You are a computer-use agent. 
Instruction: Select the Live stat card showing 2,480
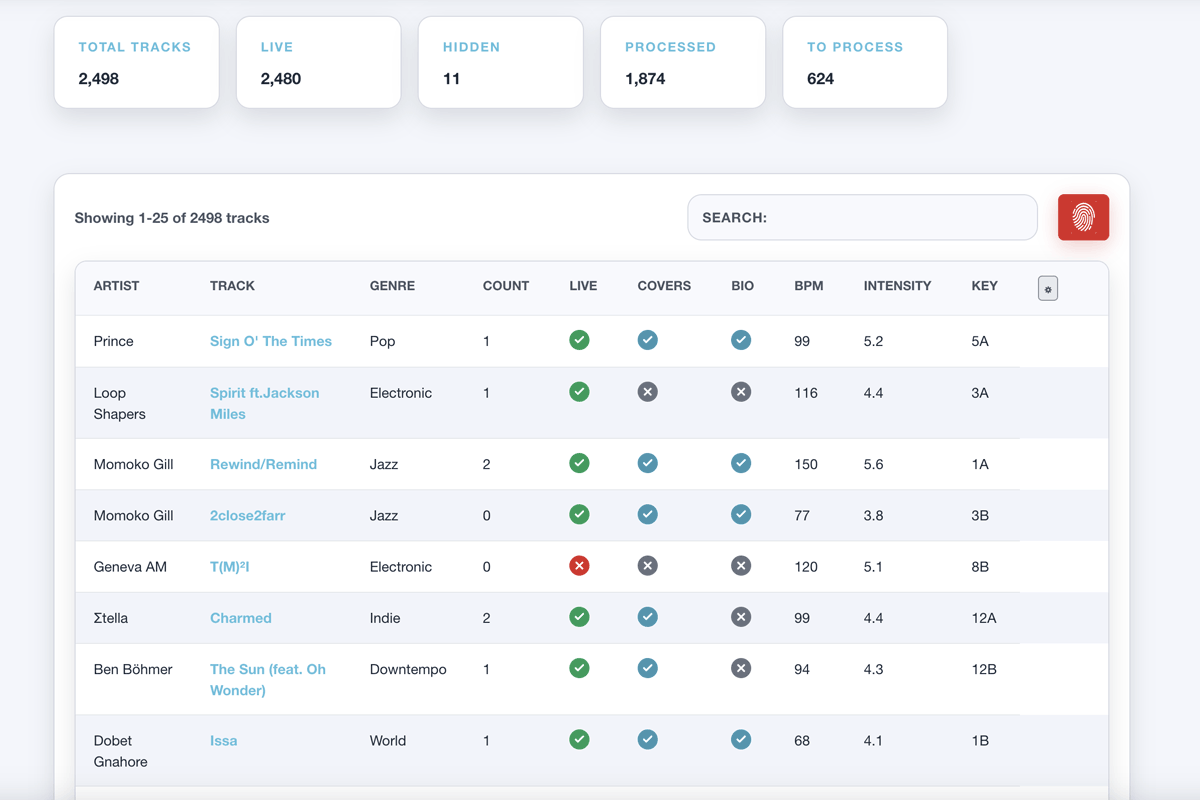[318, 62]
